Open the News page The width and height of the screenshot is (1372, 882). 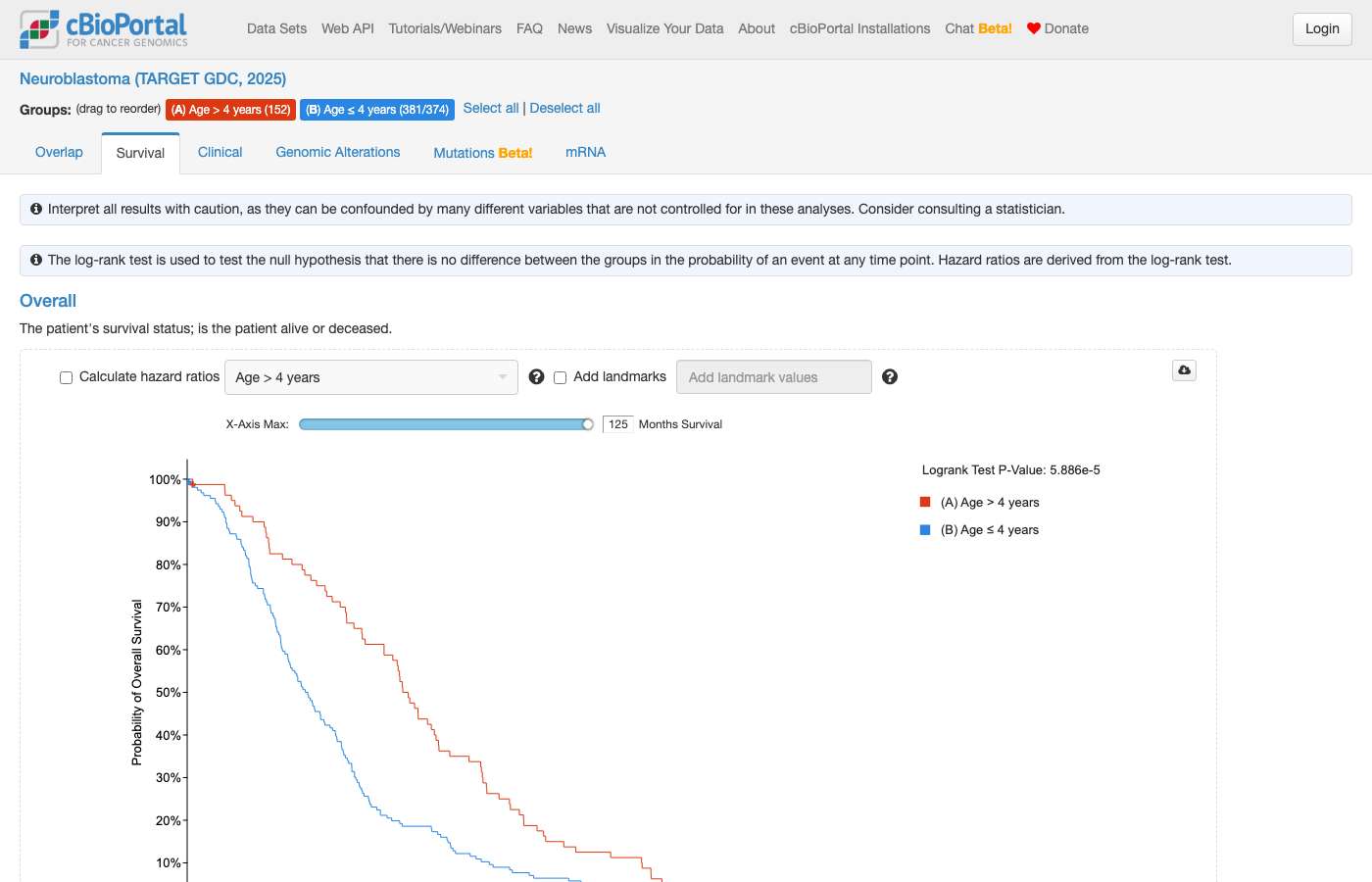574,28
